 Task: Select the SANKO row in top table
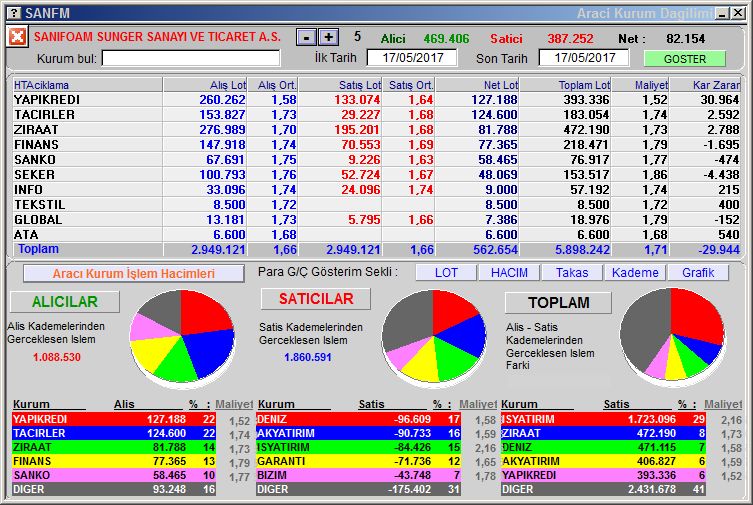tap(376, 159)
